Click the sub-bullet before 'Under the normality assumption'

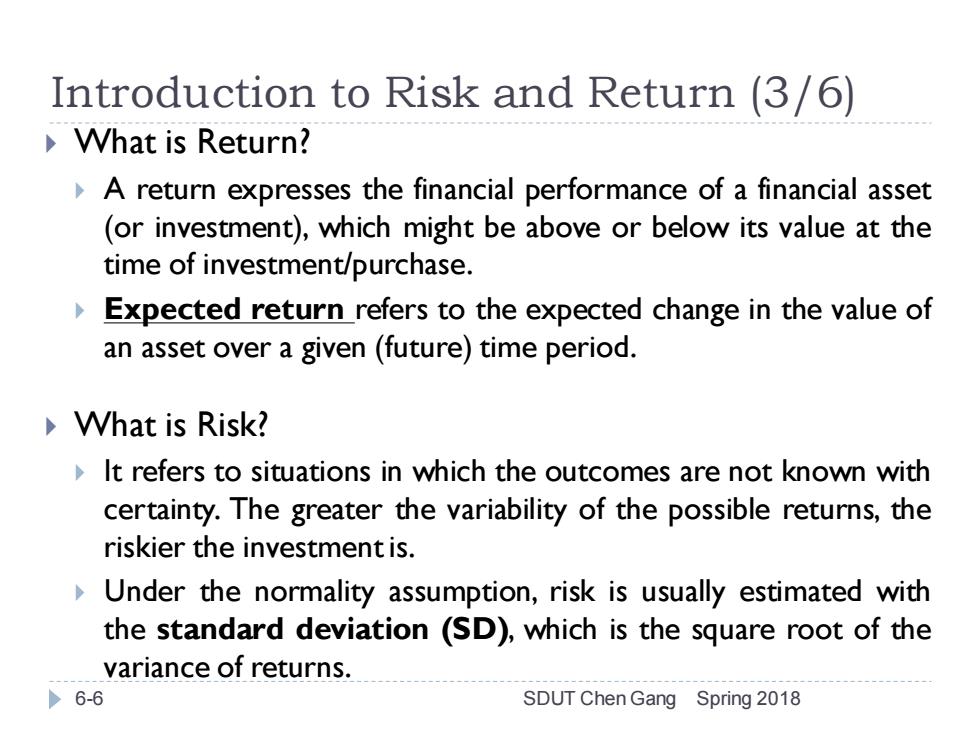(x=79, y=592)
